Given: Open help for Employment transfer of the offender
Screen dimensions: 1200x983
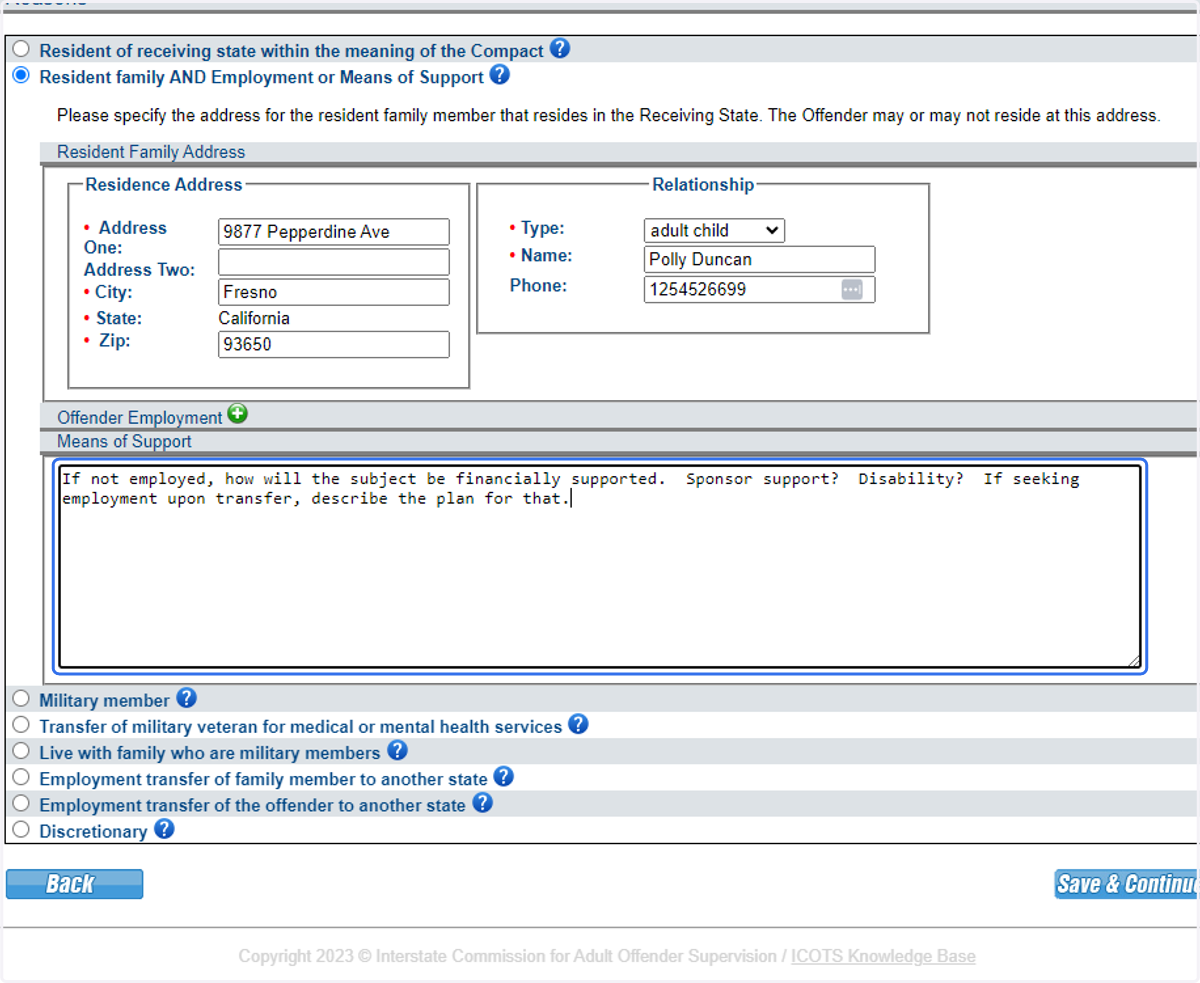Looking at the screenshot, I should coord(482,802).
